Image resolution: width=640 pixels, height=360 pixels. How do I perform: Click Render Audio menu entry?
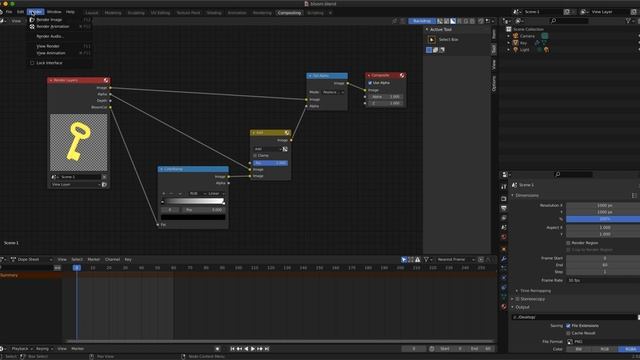coord(60,36)
